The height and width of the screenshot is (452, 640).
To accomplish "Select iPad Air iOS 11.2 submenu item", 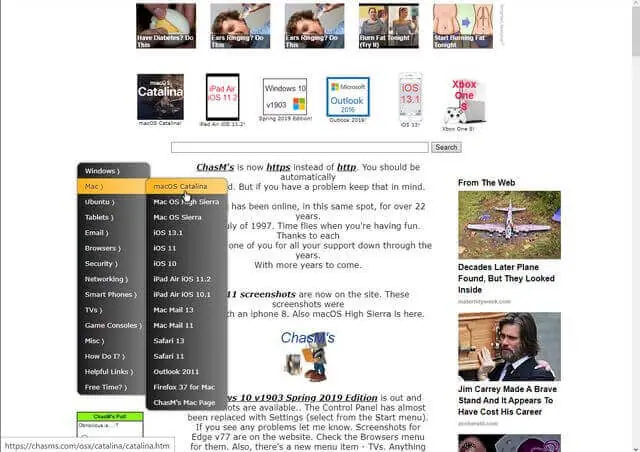I will click(x=187, y=279).
